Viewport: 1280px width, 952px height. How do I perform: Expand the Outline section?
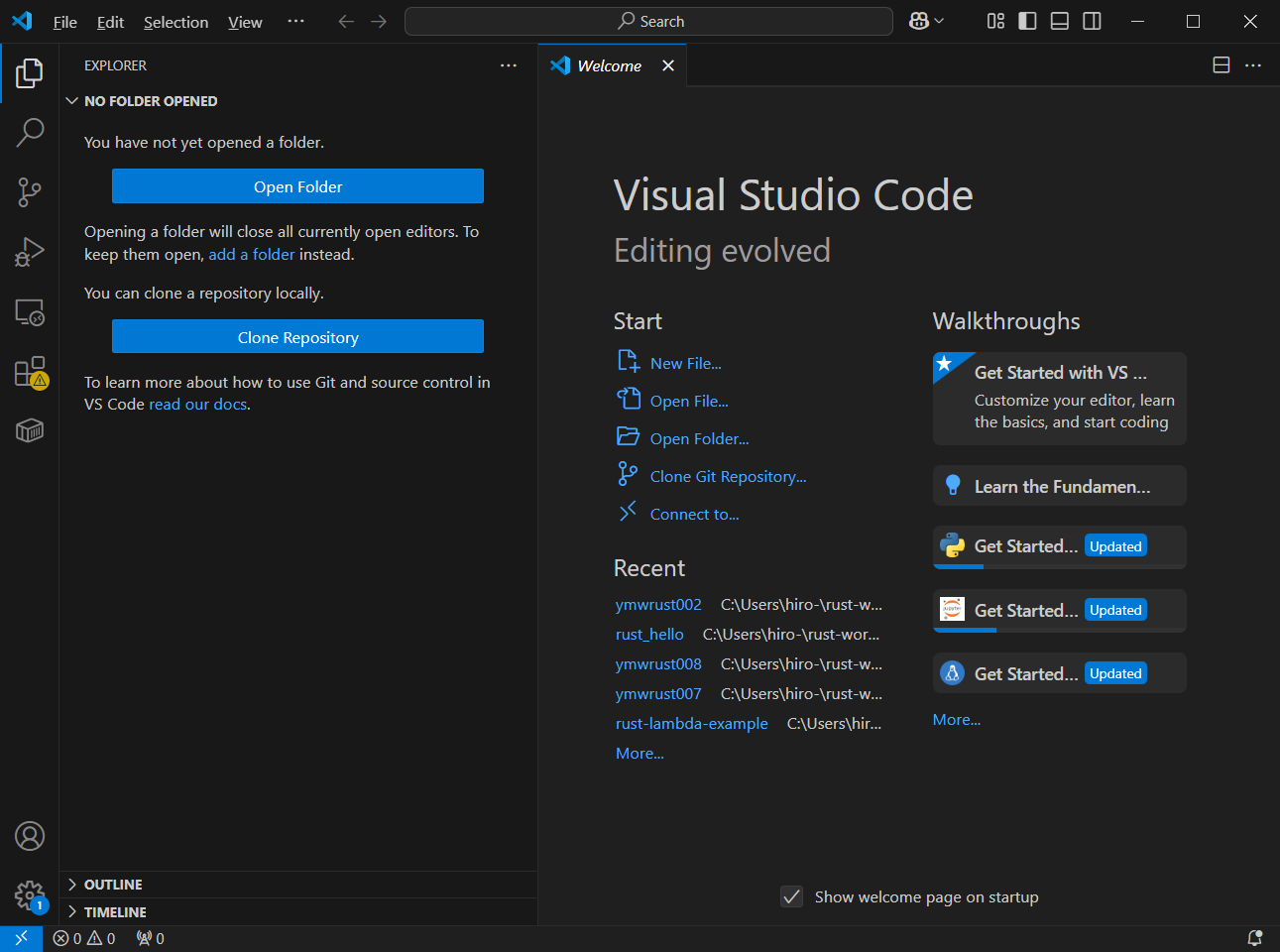pos(113,885)
